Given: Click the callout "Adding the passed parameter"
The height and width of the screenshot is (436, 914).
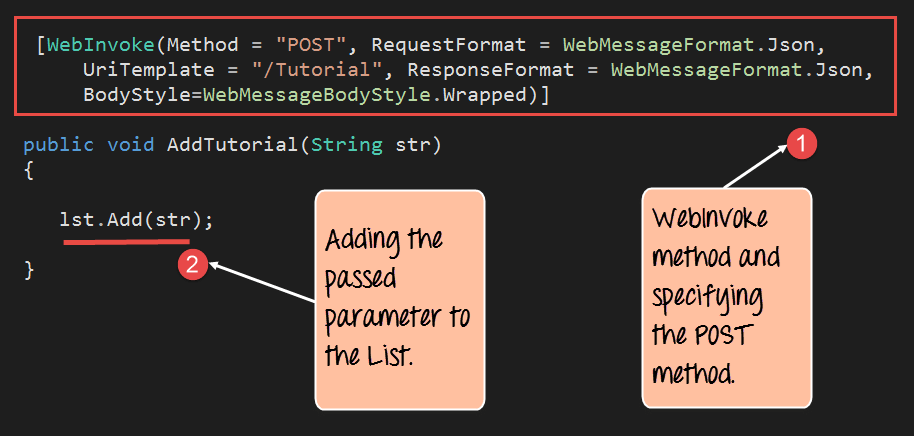Looking at the screenshot, I should pos(399,298).
